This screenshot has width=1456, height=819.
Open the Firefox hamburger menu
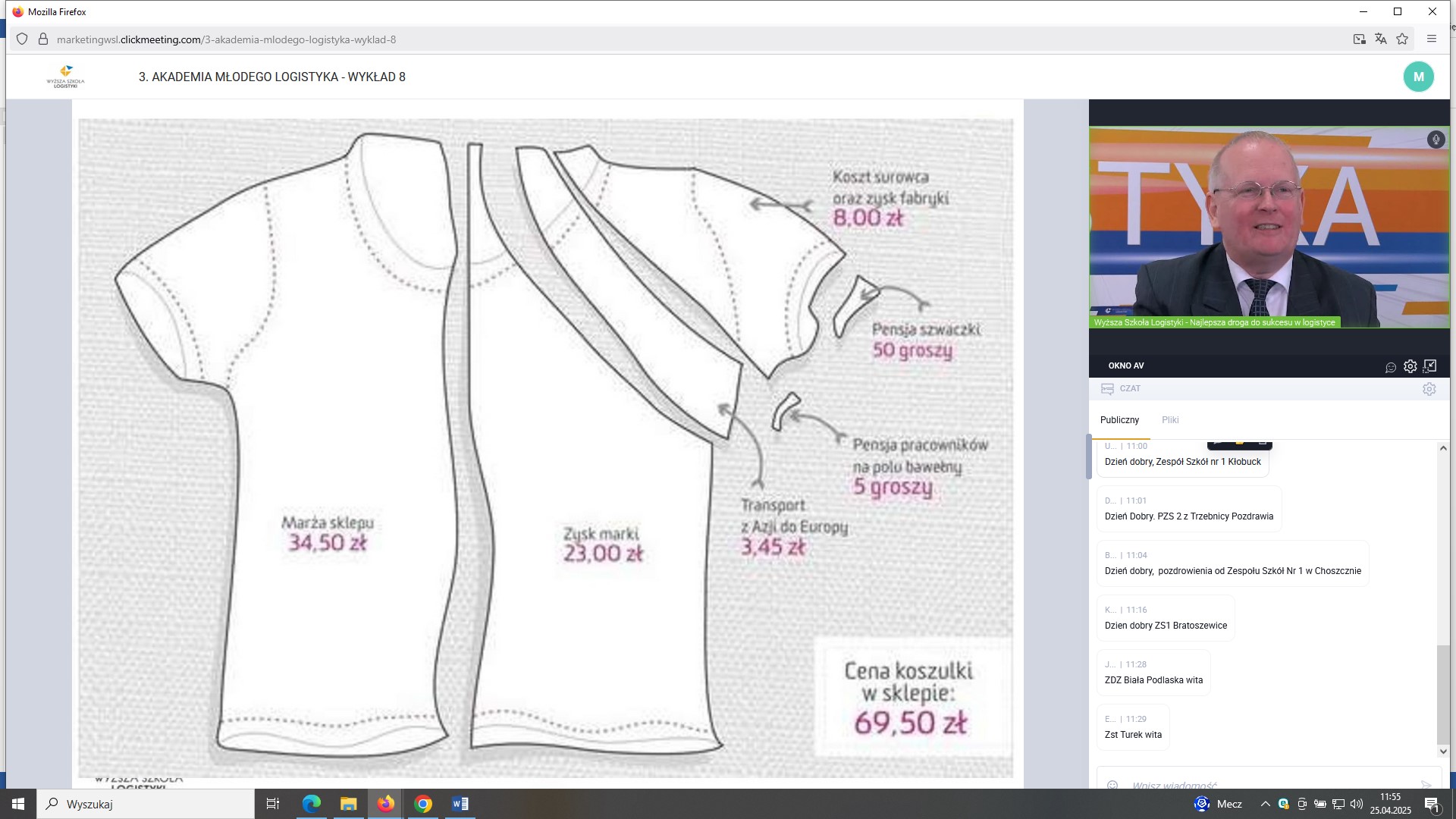[x=1432, y=39]
